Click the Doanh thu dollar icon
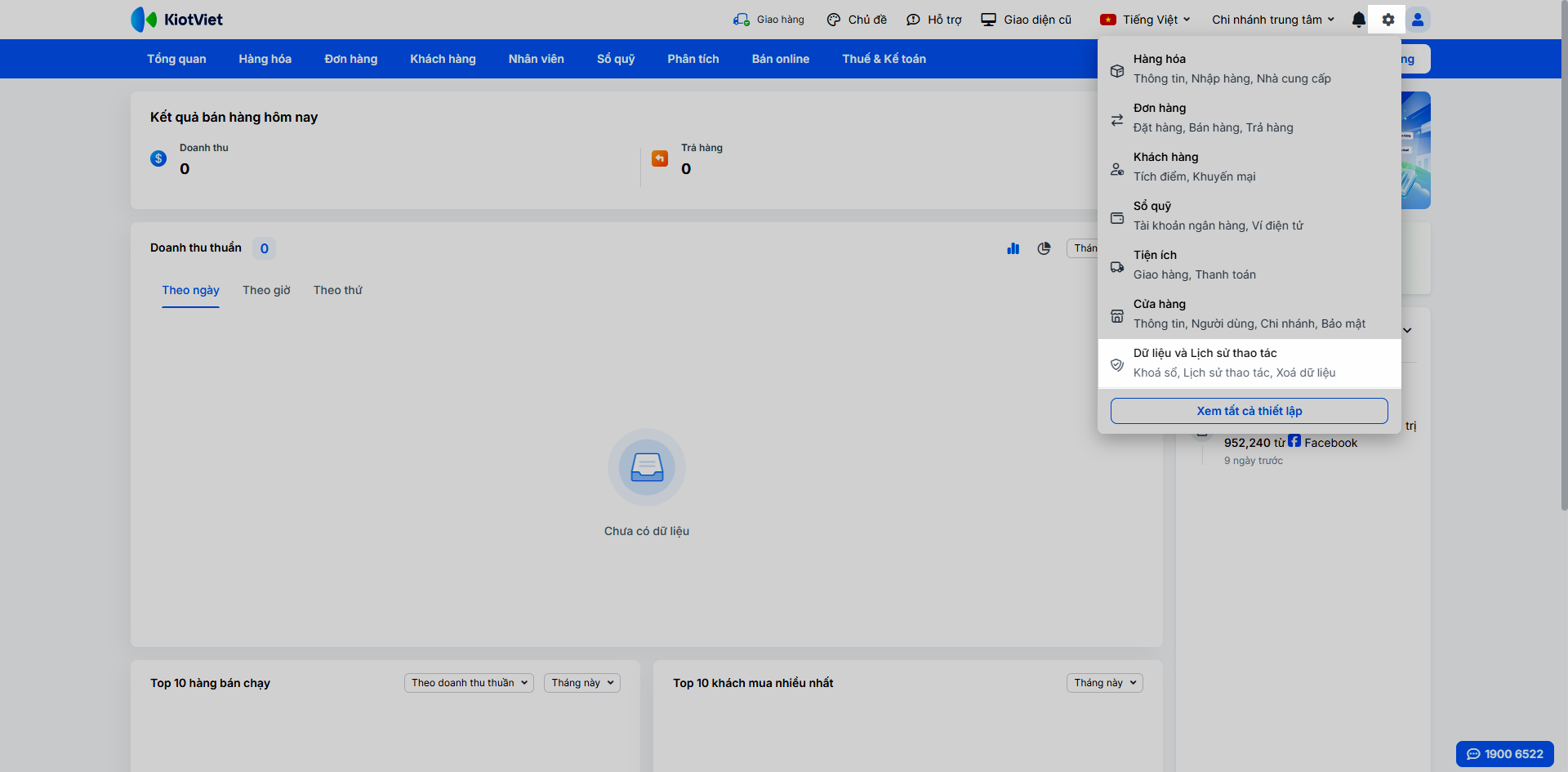Image resolution: width=1568 pixels, height=772 pixels. pos(158,158)
